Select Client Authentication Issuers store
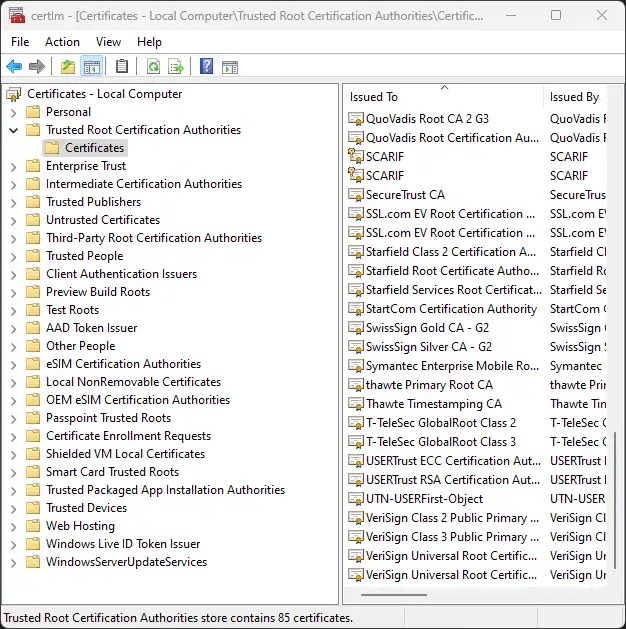 tap(122, 274)
